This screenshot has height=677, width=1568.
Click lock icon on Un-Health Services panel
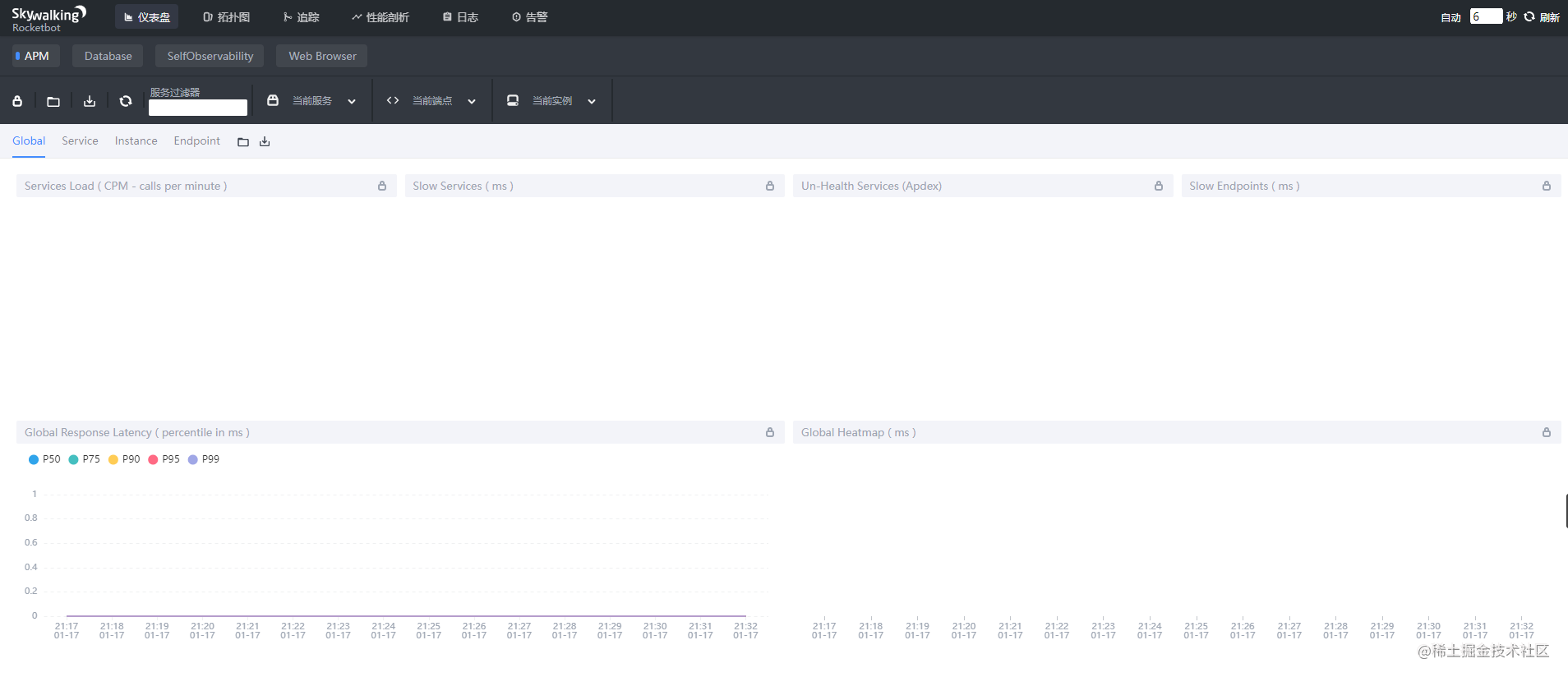coord(1159,186)
